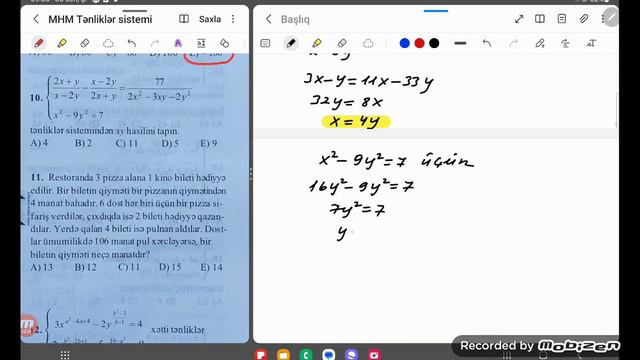Open more options menu in left note
Screen dimensions: 640x360
(233, 19)
